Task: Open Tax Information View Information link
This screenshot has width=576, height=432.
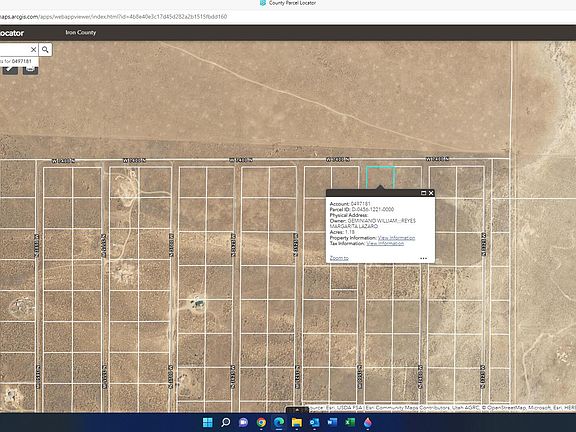Action: (x=385, y=244)
